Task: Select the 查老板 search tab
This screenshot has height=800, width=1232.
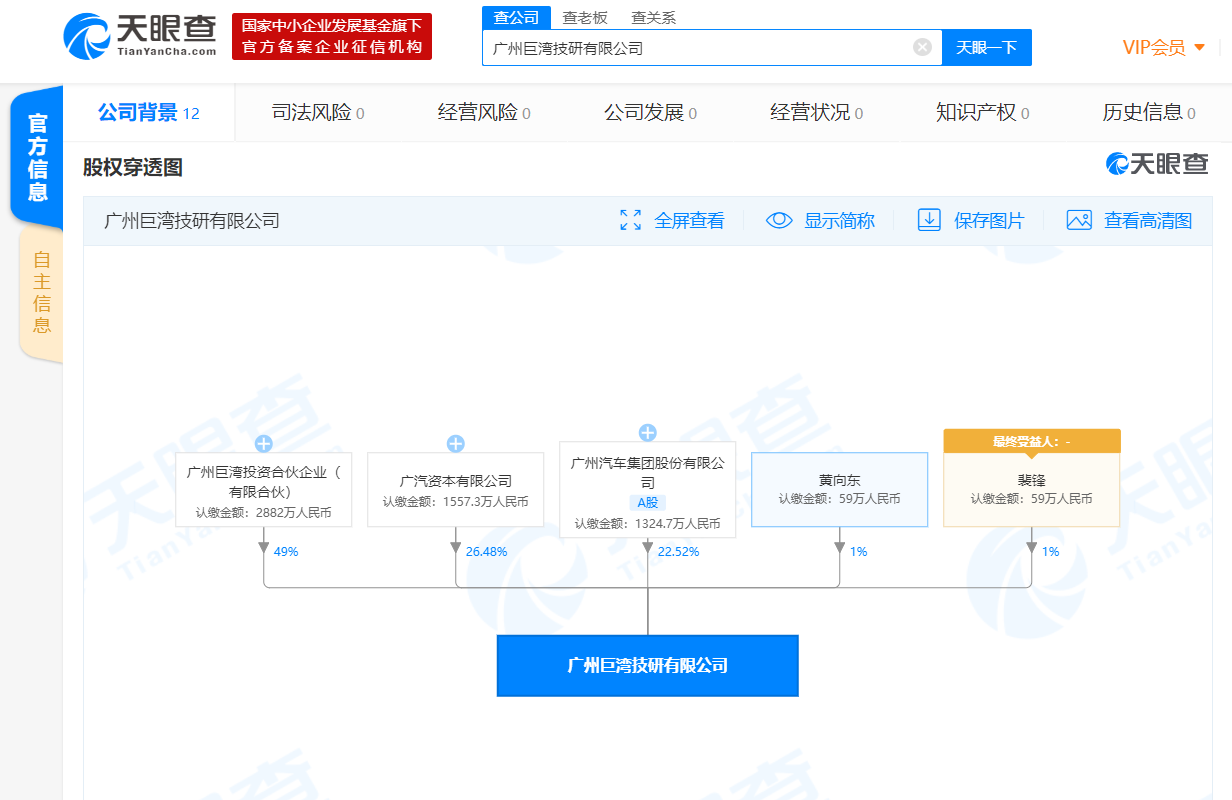Action: (x=585, y=17)
